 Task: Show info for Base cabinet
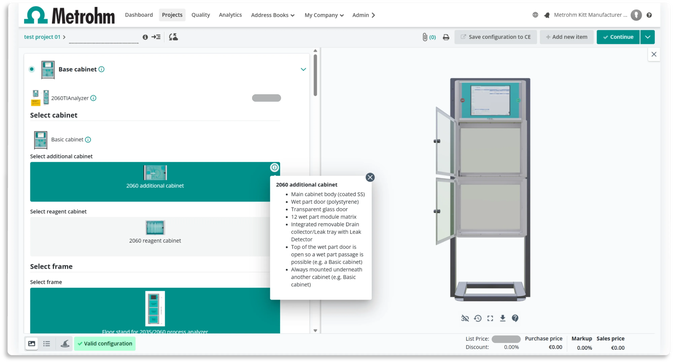pyautogui.click(x=101, y=69)
